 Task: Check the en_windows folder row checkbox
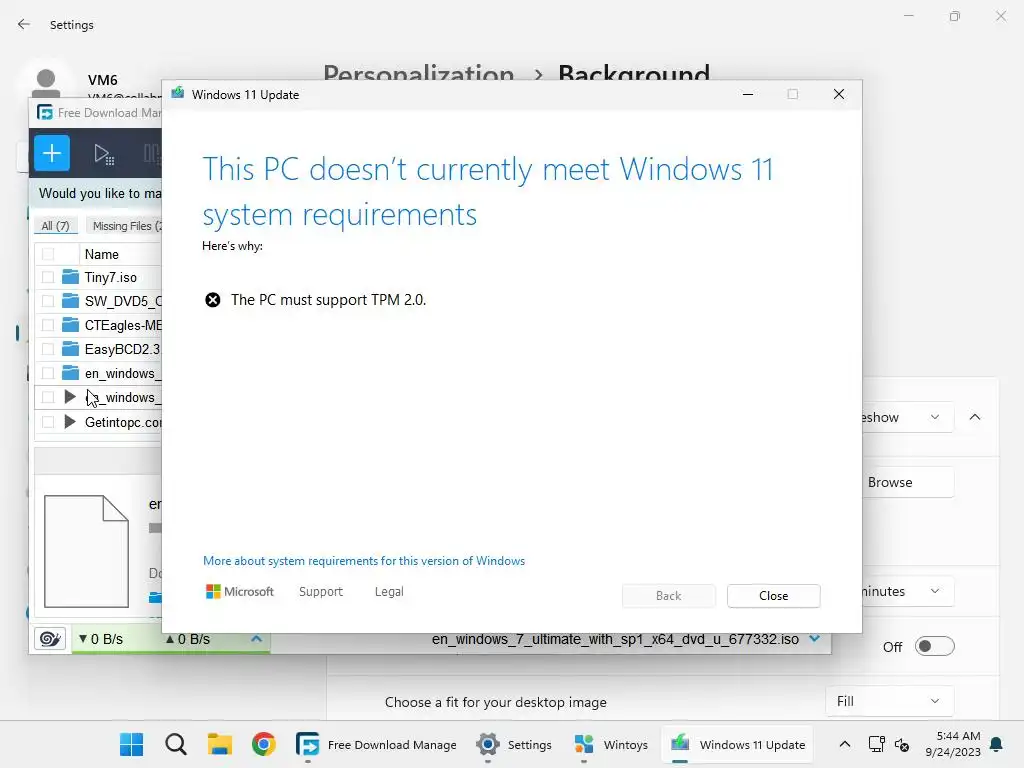[x=48, y=373]
